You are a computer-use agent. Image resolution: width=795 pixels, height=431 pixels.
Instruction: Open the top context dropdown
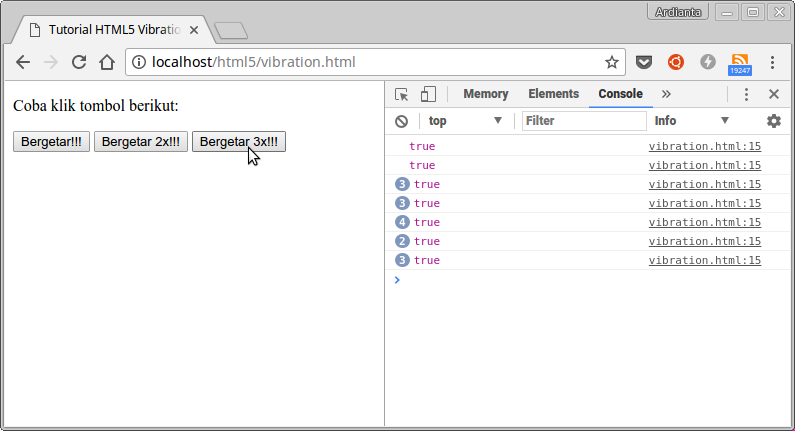pos(465,121)
